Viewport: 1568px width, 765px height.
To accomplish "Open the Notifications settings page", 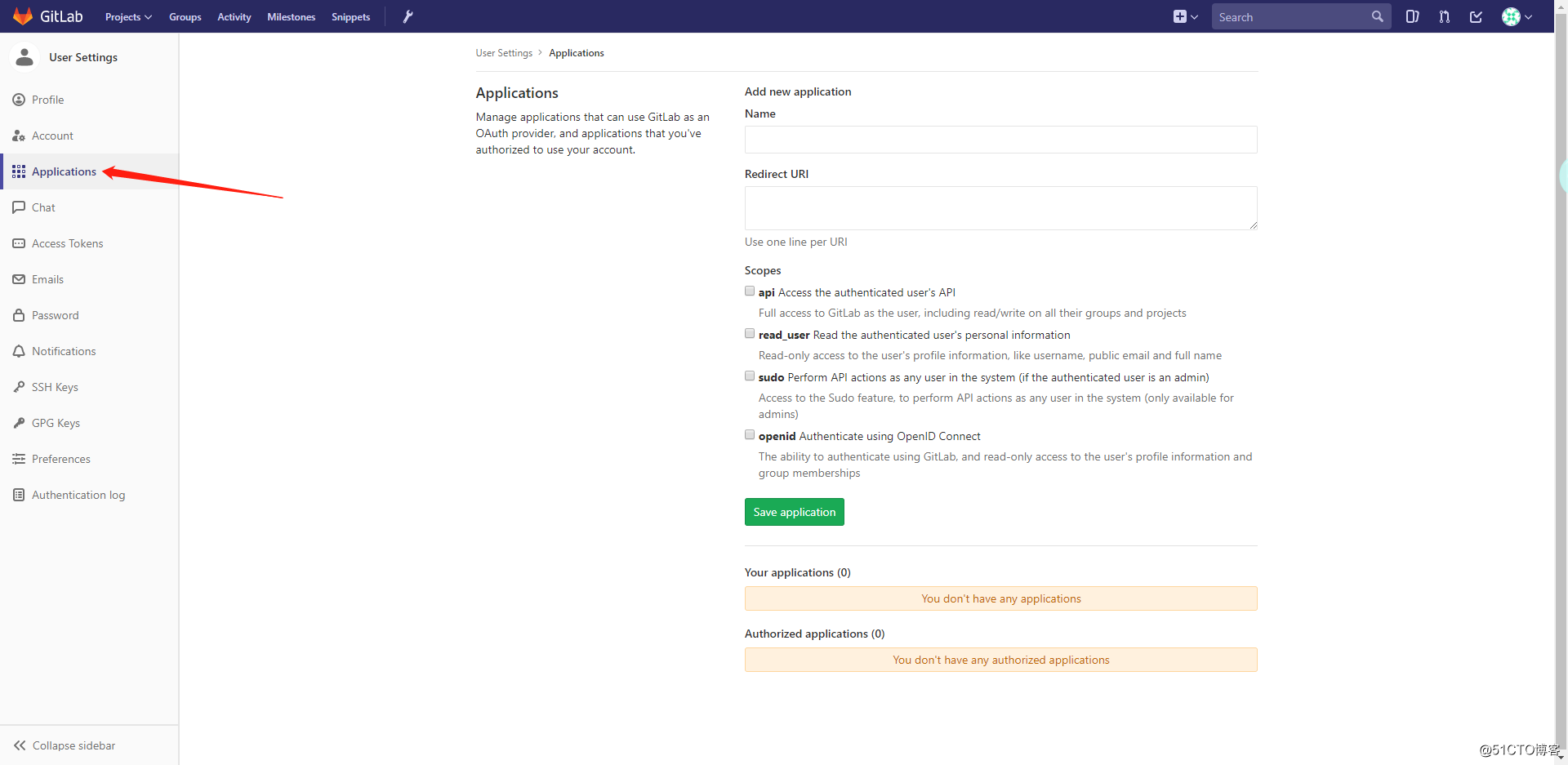I will pyautogui.click(x=90, y=351).
